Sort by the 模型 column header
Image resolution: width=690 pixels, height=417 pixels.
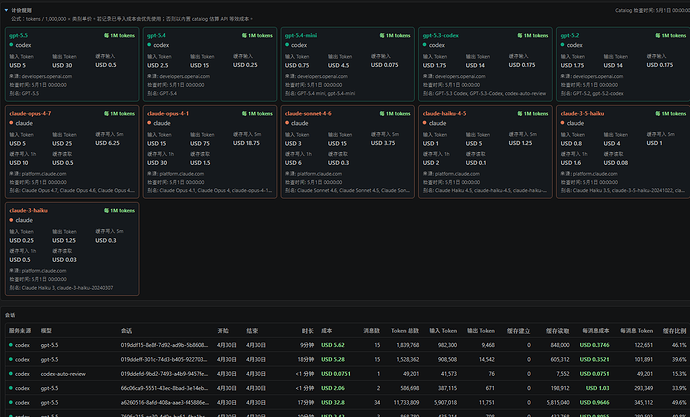(46, 330)
